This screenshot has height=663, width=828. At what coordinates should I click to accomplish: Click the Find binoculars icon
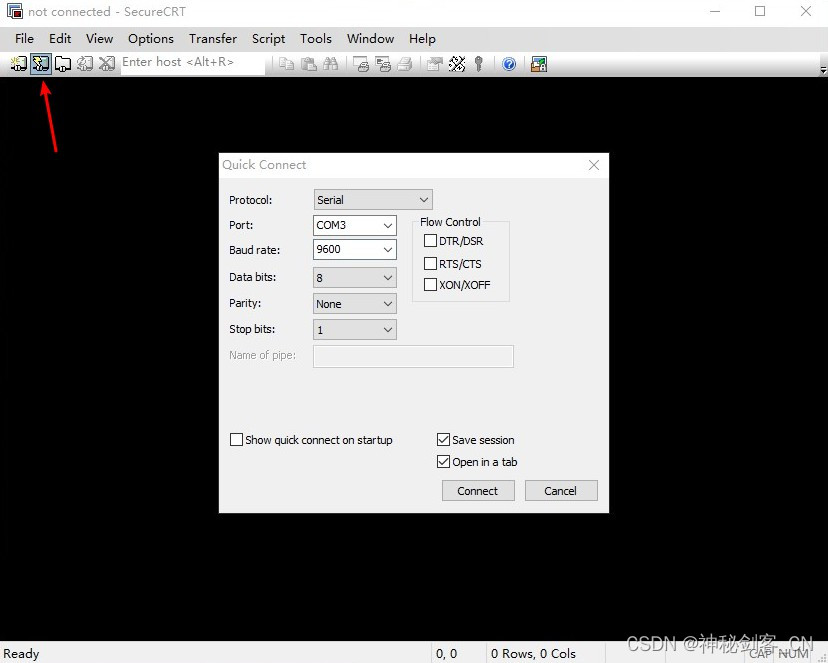coord(331,64)
